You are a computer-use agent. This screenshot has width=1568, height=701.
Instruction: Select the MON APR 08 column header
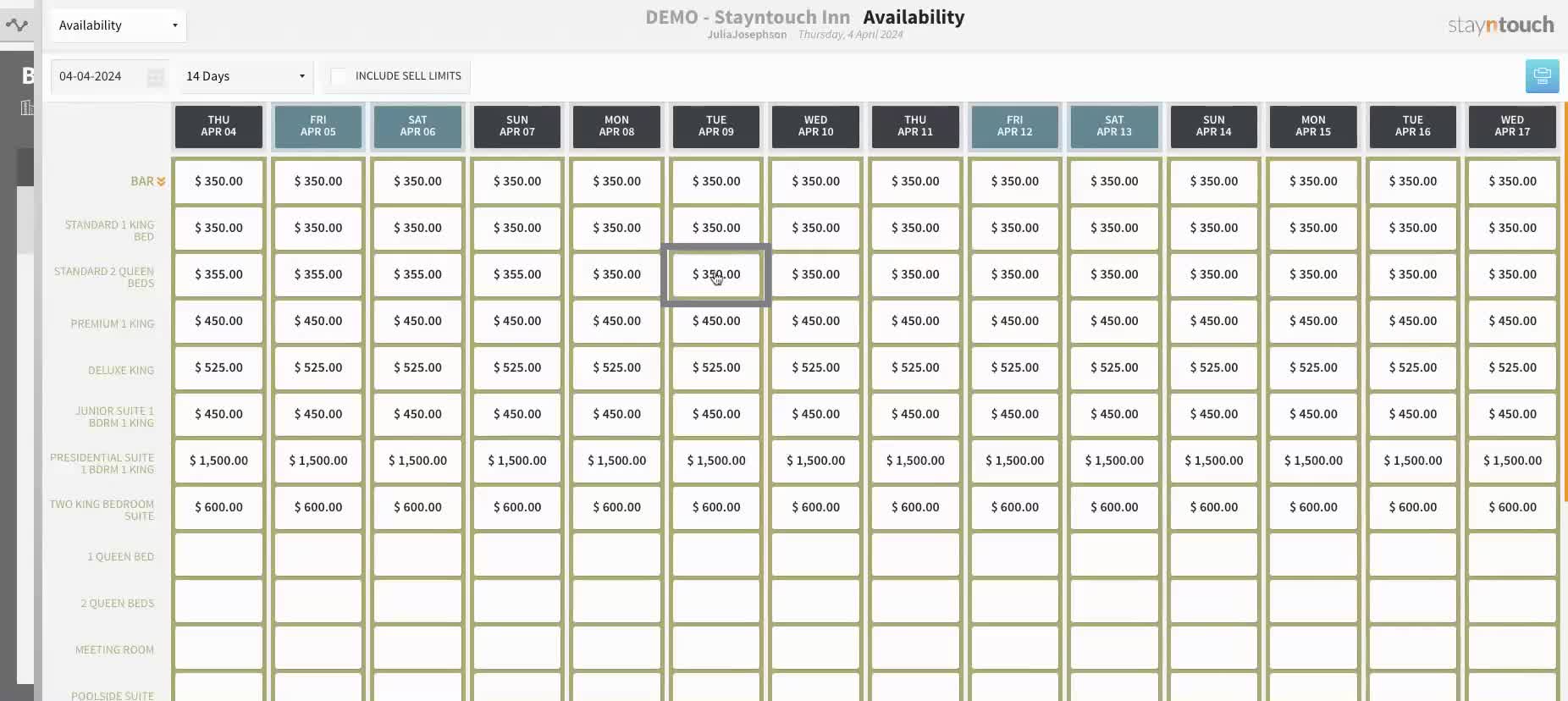pos(617,126)
